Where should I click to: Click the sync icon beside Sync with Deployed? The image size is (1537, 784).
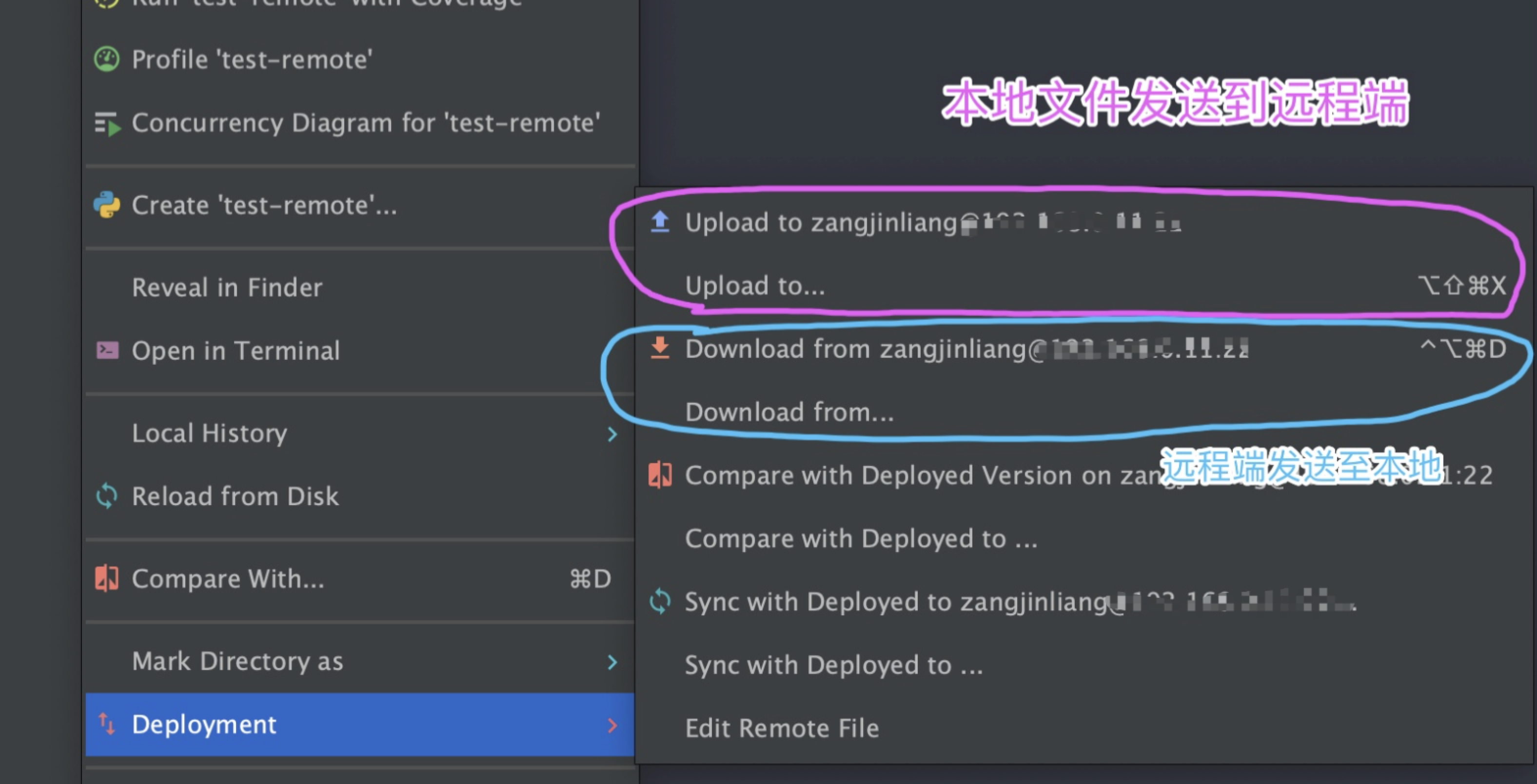(x=661, y=602)
